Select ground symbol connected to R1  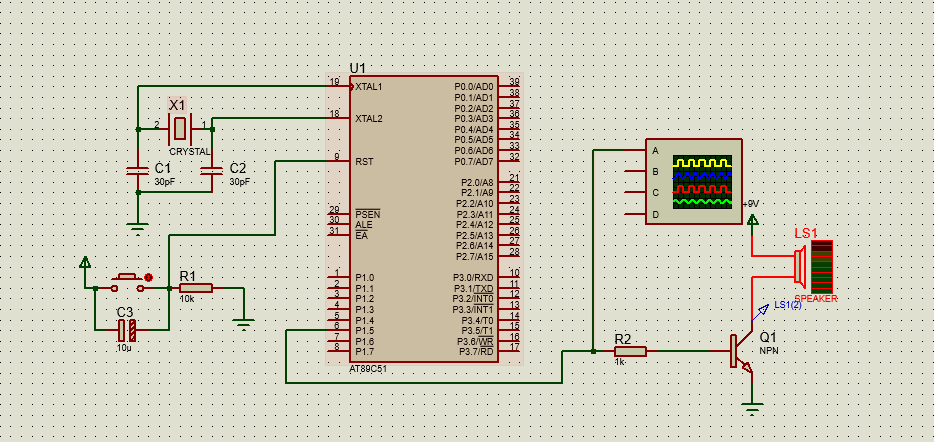pyautogui.click(x=243, y=324)
